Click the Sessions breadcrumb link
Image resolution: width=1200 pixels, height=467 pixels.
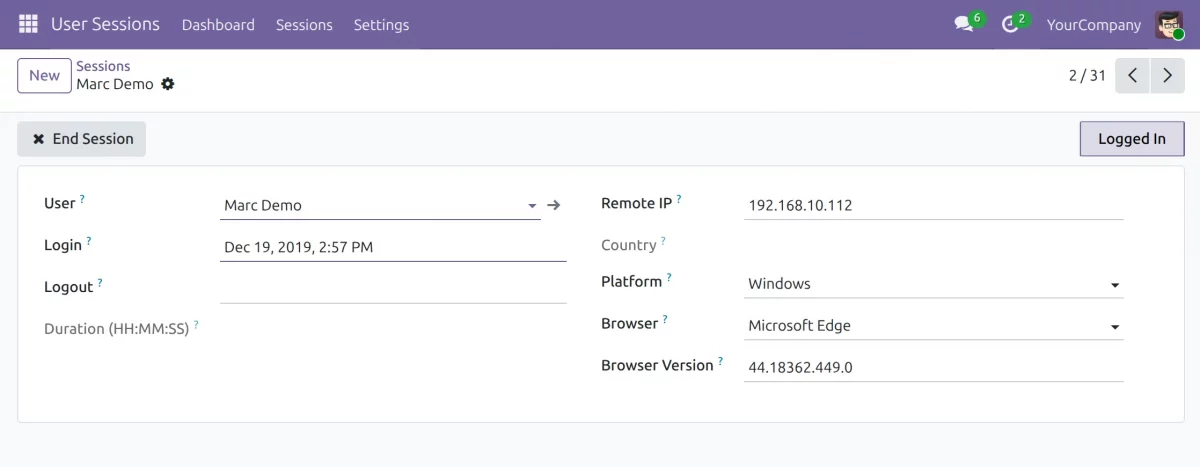coord(103,66)
